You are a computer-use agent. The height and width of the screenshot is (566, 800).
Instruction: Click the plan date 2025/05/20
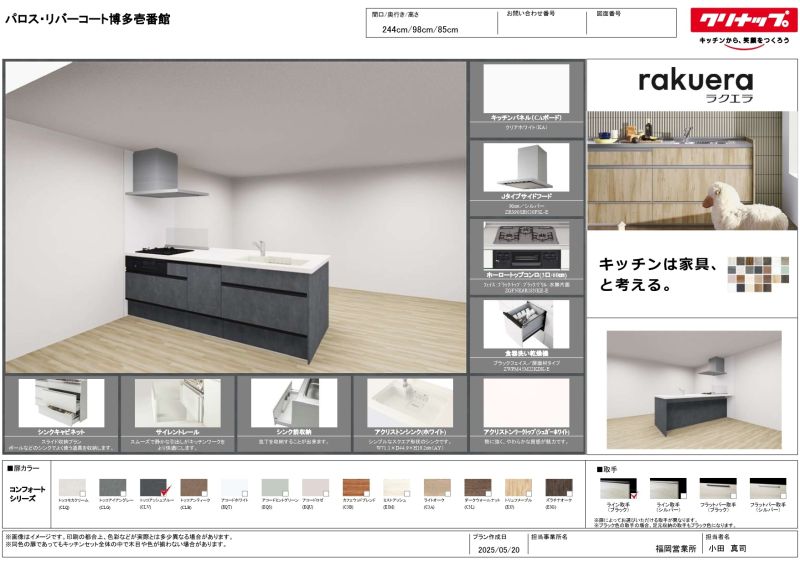498,550
